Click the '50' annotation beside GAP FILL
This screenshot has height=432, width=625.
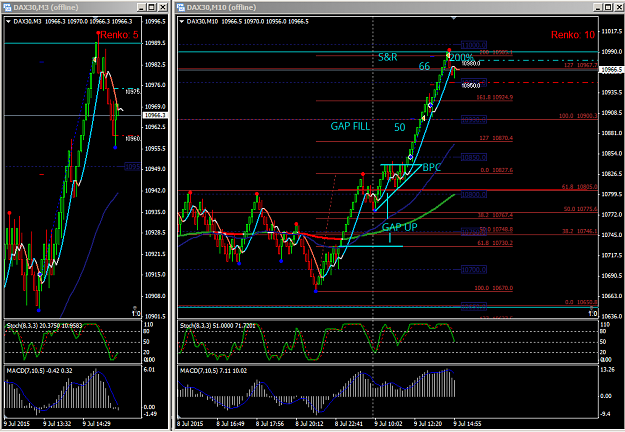point(400,128)
